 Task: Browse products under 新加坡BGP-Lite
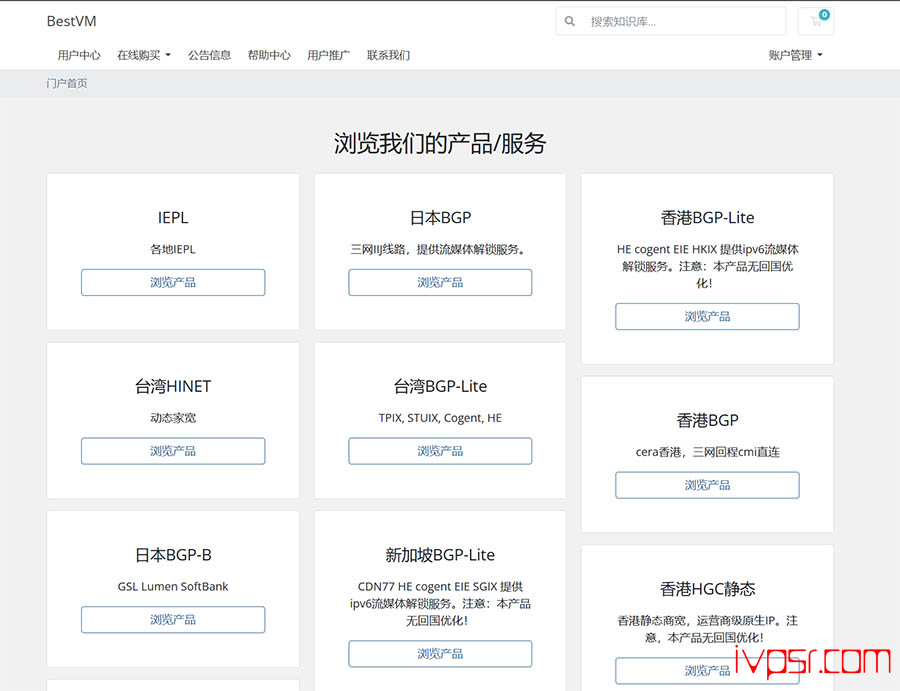click(440, 654)
